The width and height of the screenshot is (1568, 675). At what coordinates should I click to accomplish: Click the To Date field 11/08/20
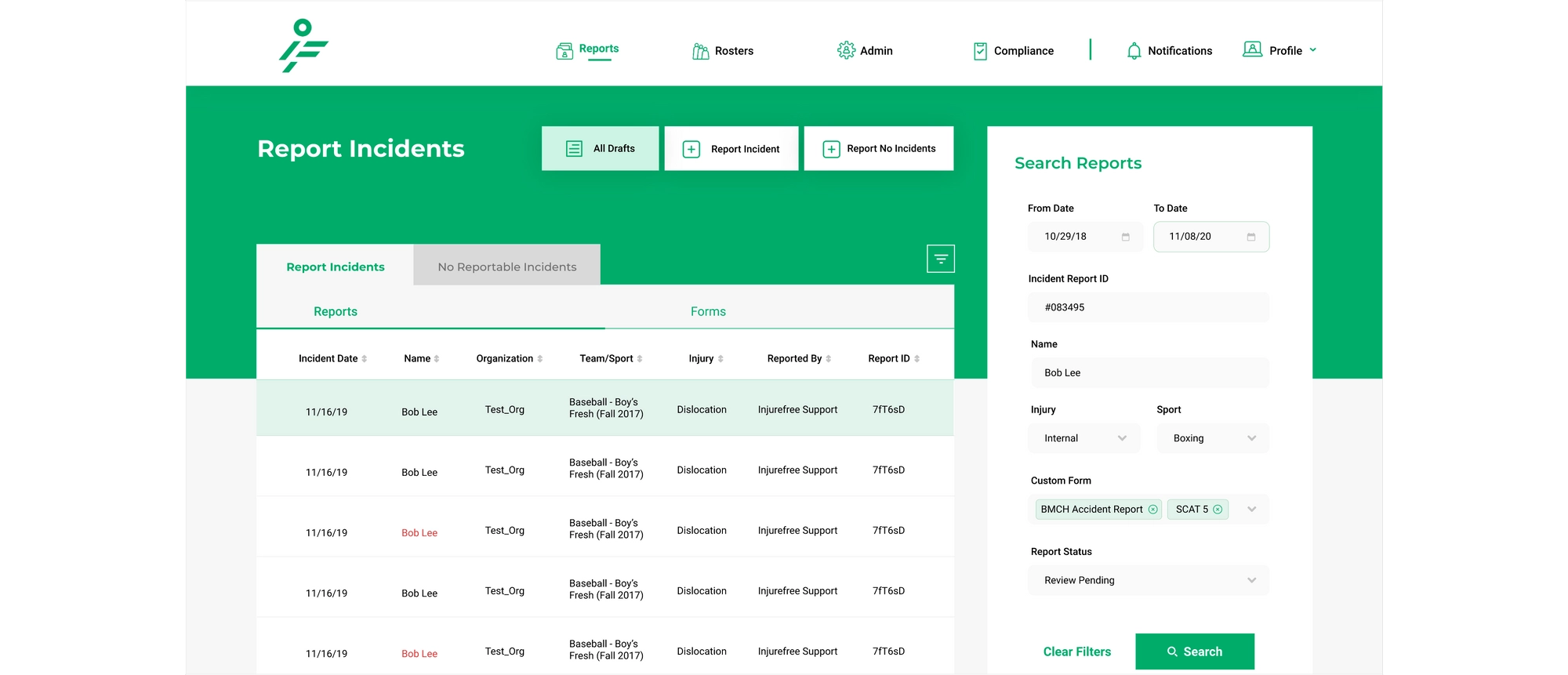[x=1211, y=237]
